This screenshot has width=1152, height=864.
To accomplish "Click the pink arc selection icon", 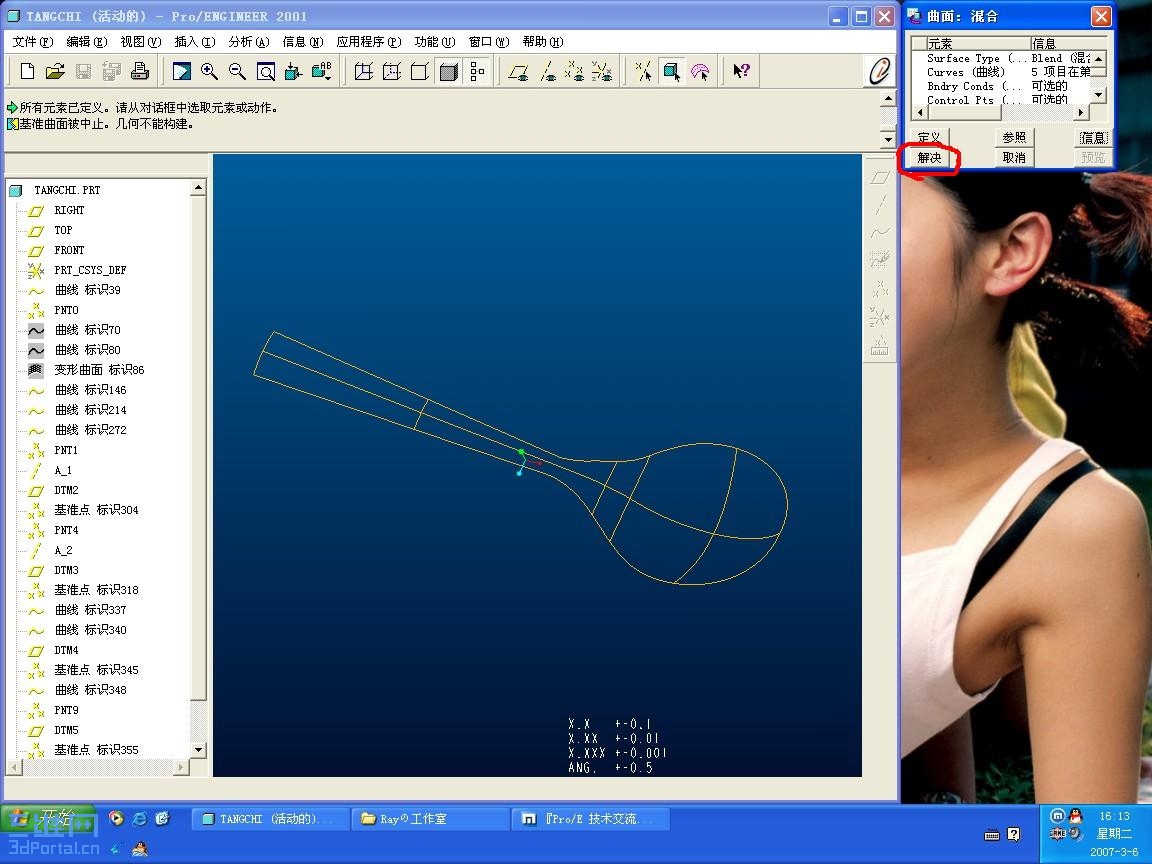I will 700,71.
